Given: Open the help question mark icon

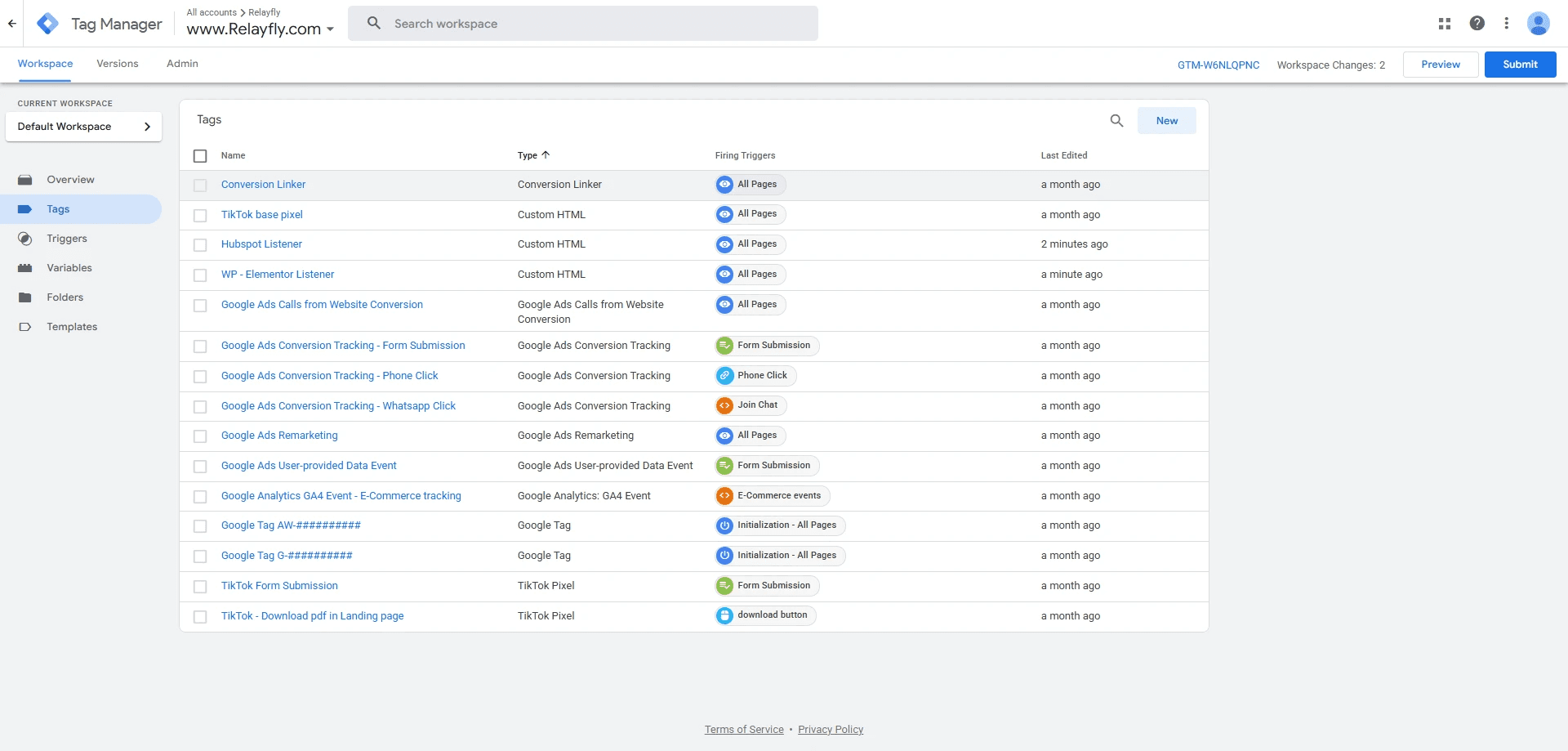Looking at the screenshot, I should pos(1477,24).
